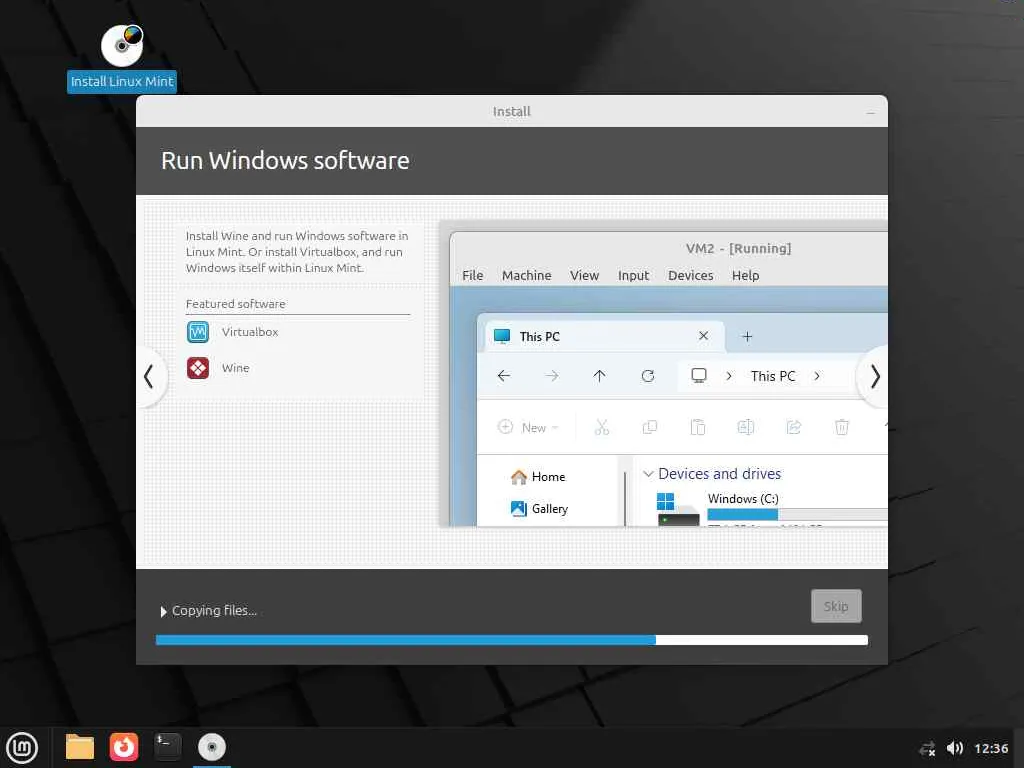Click the Cut scissors icon

click(601, 428)
